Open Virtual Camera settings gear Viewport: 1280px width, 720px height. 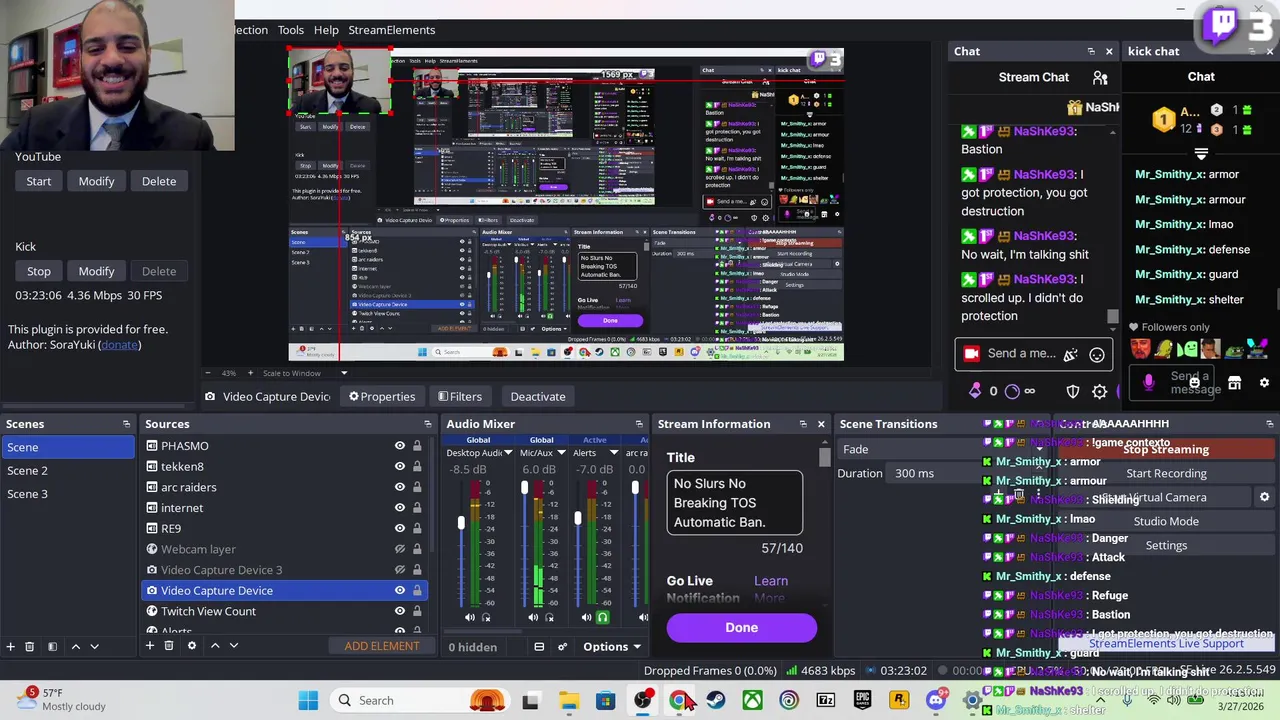point(1264,497)
